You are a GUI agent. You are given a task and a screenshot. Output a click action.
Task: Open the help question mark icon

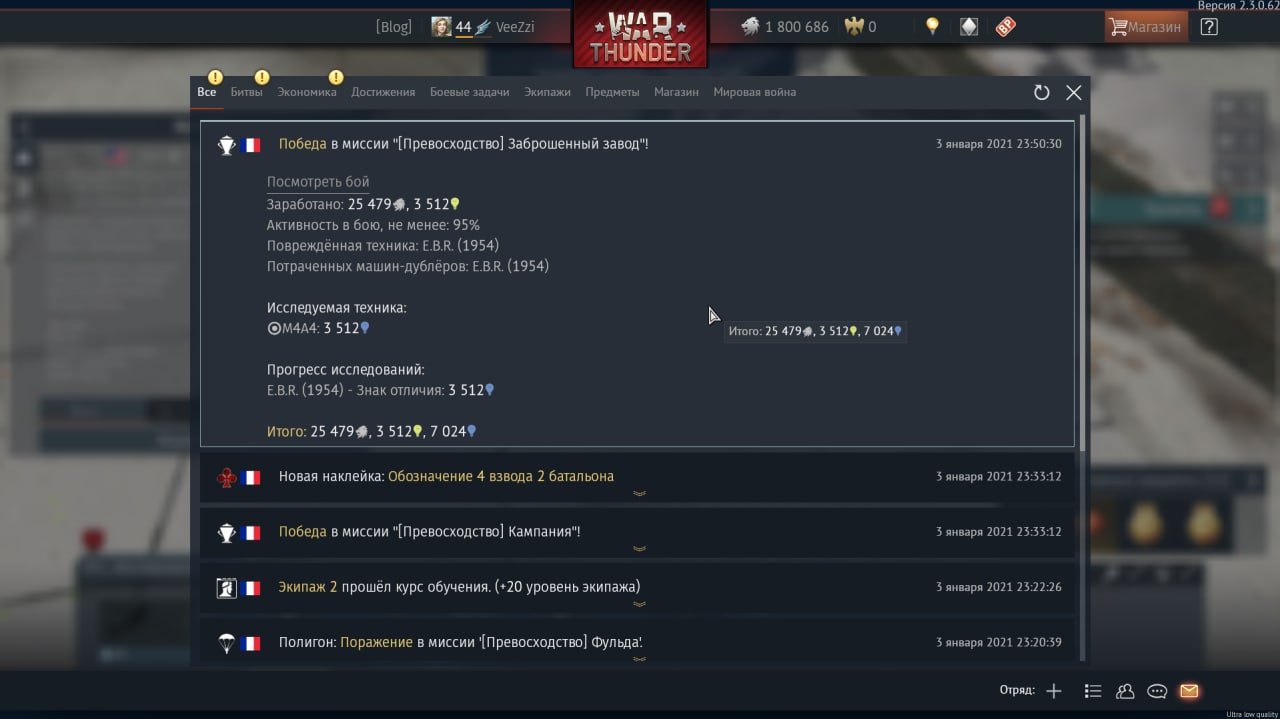click(1209, 27)
